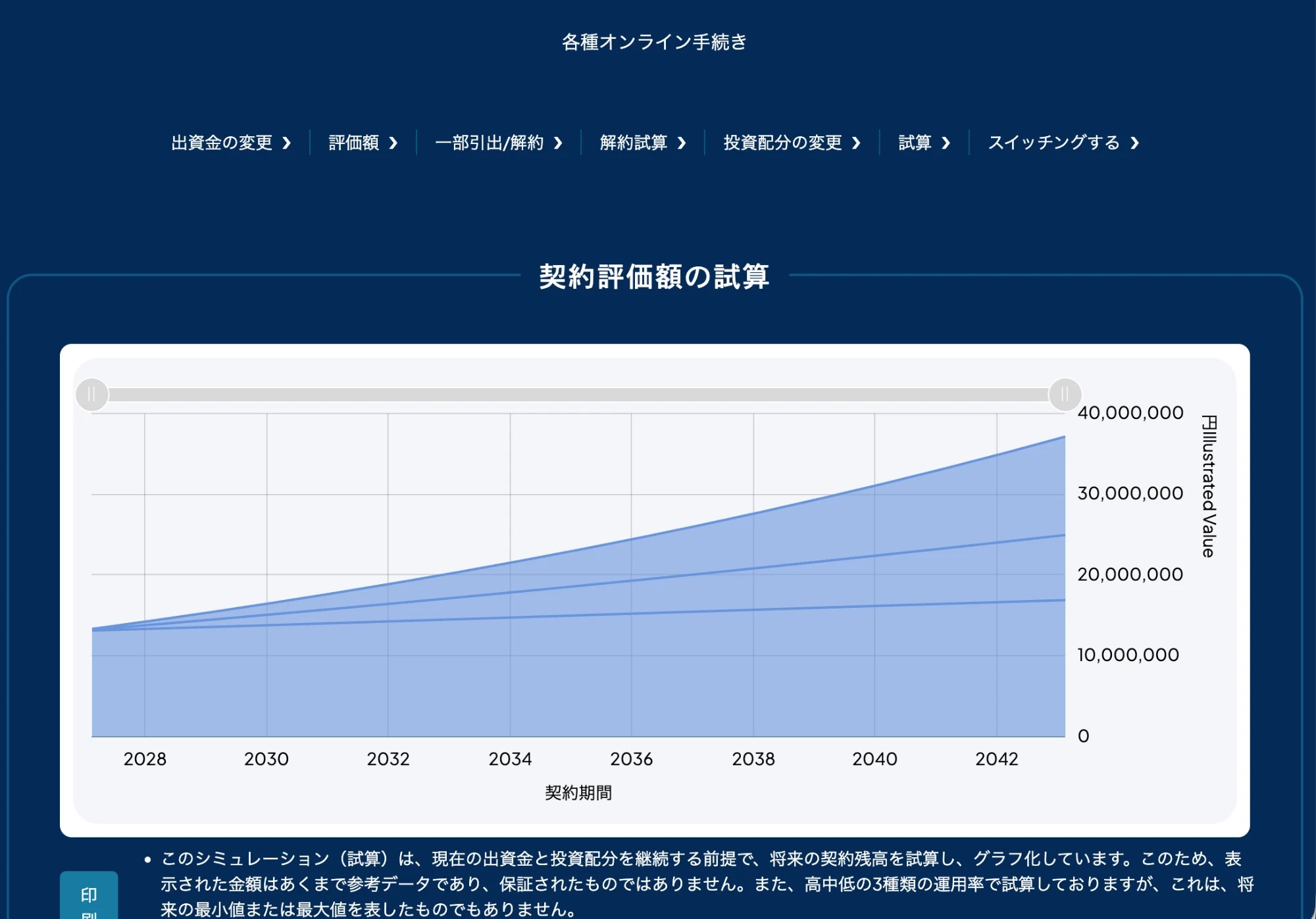Click the 2040 x-axis label
The width and height of the screenshot is (1316, 919).
[x=875, y=759]
